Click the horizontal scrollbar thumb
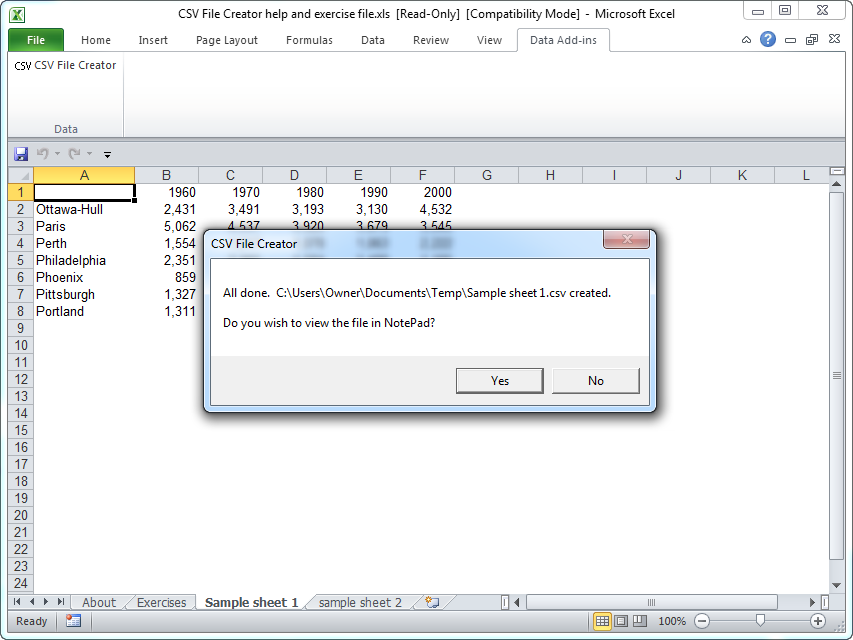Viewport: 853px width, 640px height. [x=652, y=602]
